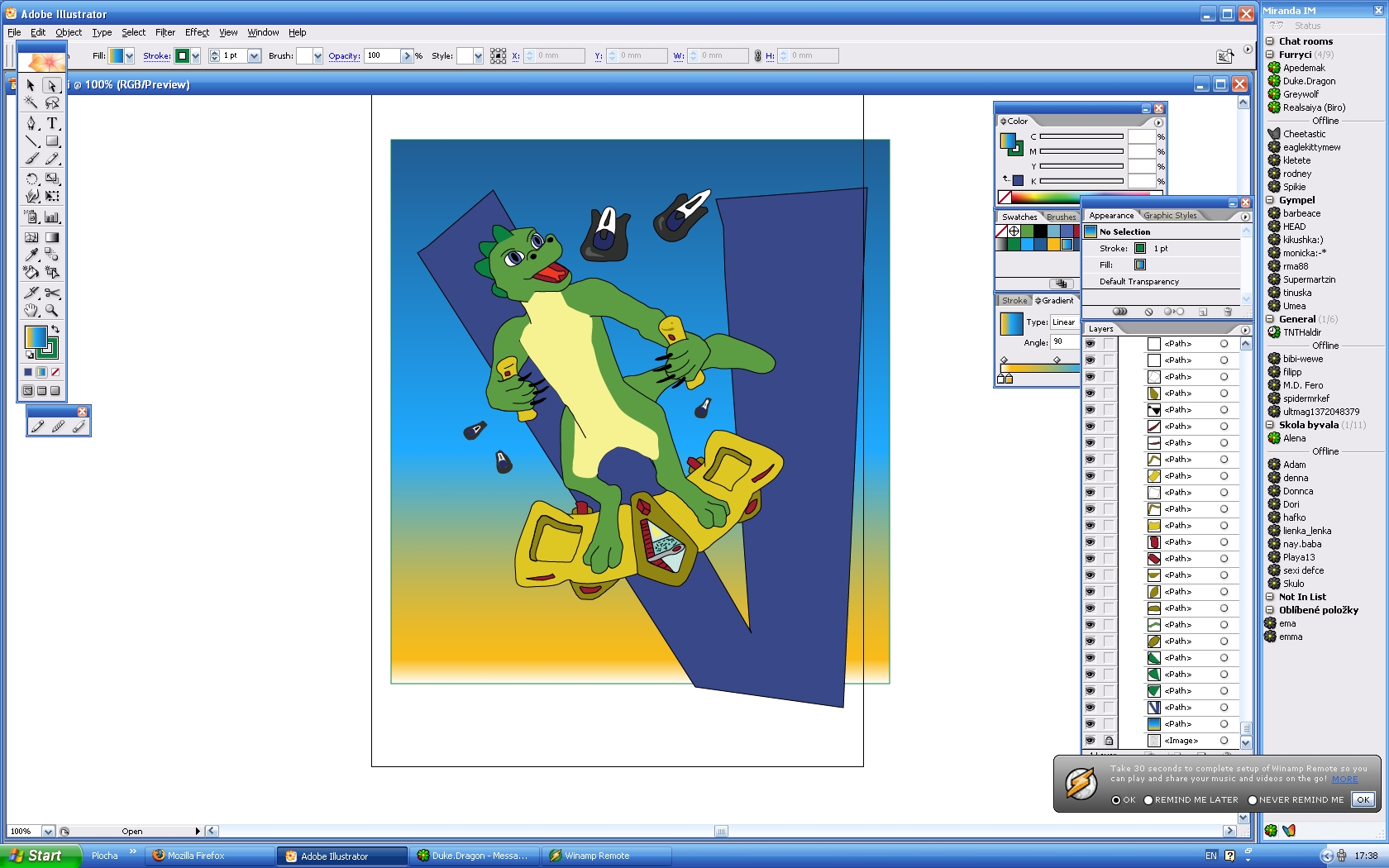Screen dimensions: 1389x868
Task: Open the Layers panel options menu arrow
Action: 1245,330
